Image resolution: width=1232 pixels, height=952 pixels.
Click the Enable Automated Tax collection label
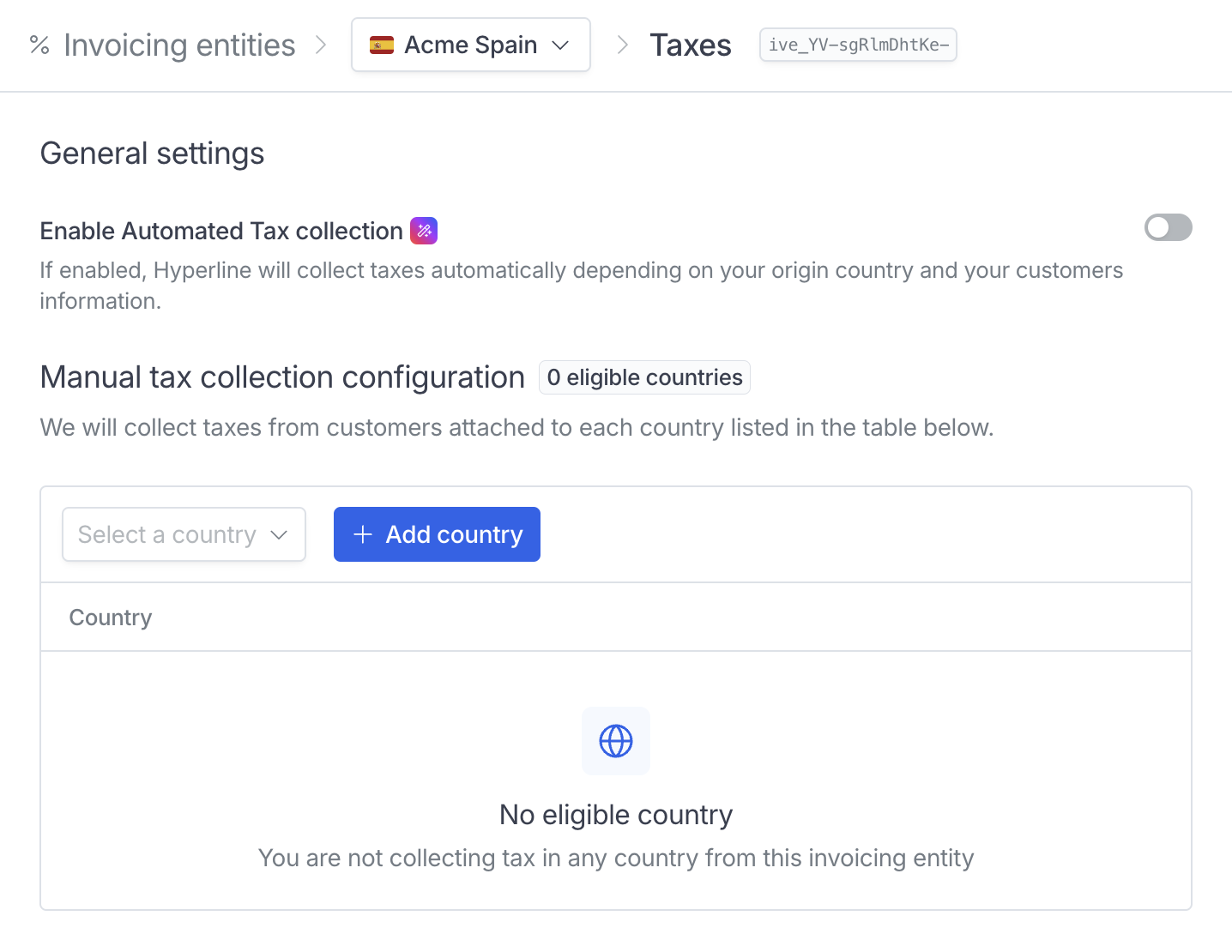[221, 231]
